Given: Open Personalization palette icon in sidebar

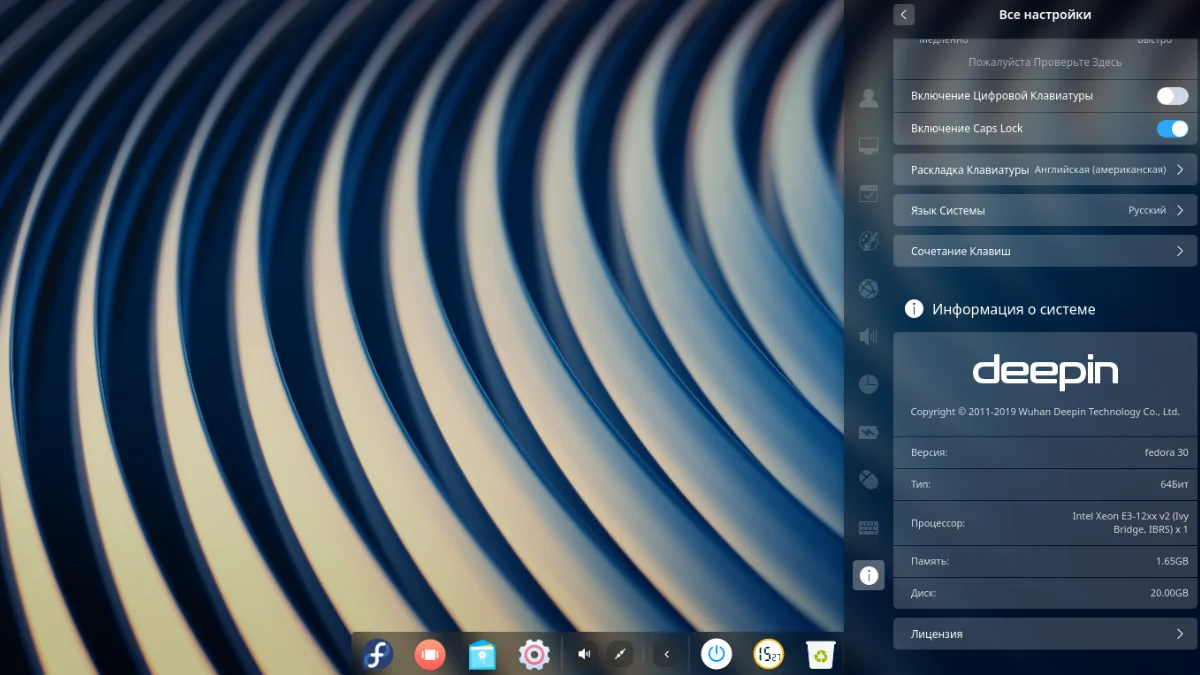Looking at the screenshot, I should tap(868, 241).
